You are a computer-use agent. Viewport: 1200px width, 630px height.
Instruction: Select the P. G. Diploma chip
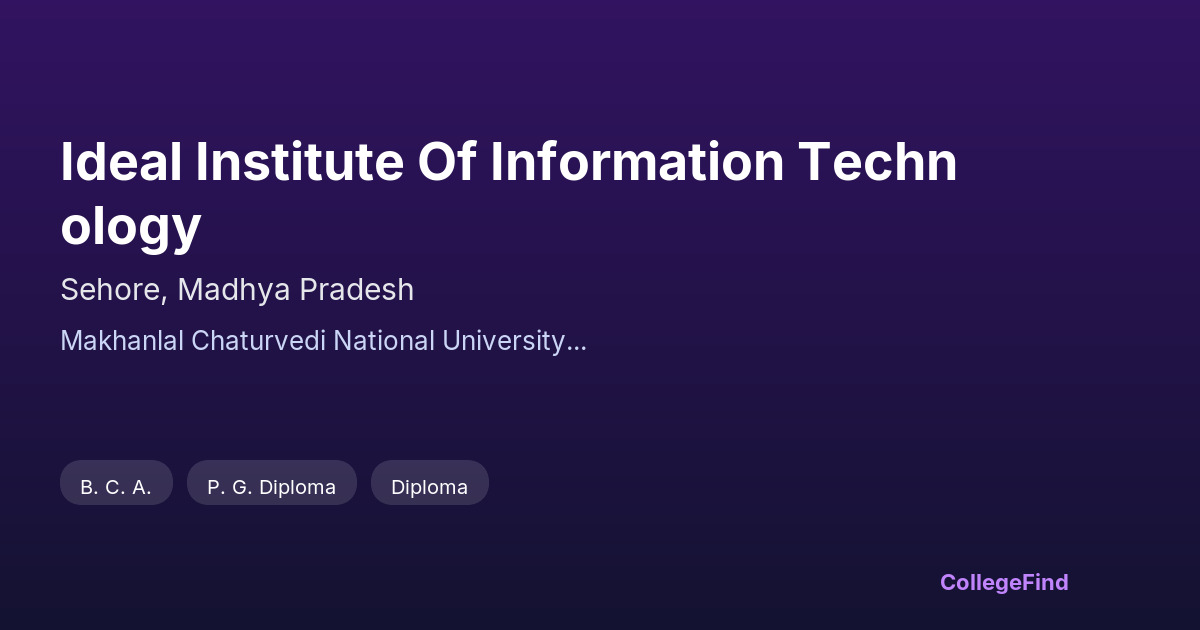pyautogui.click(x=271, y=487)
